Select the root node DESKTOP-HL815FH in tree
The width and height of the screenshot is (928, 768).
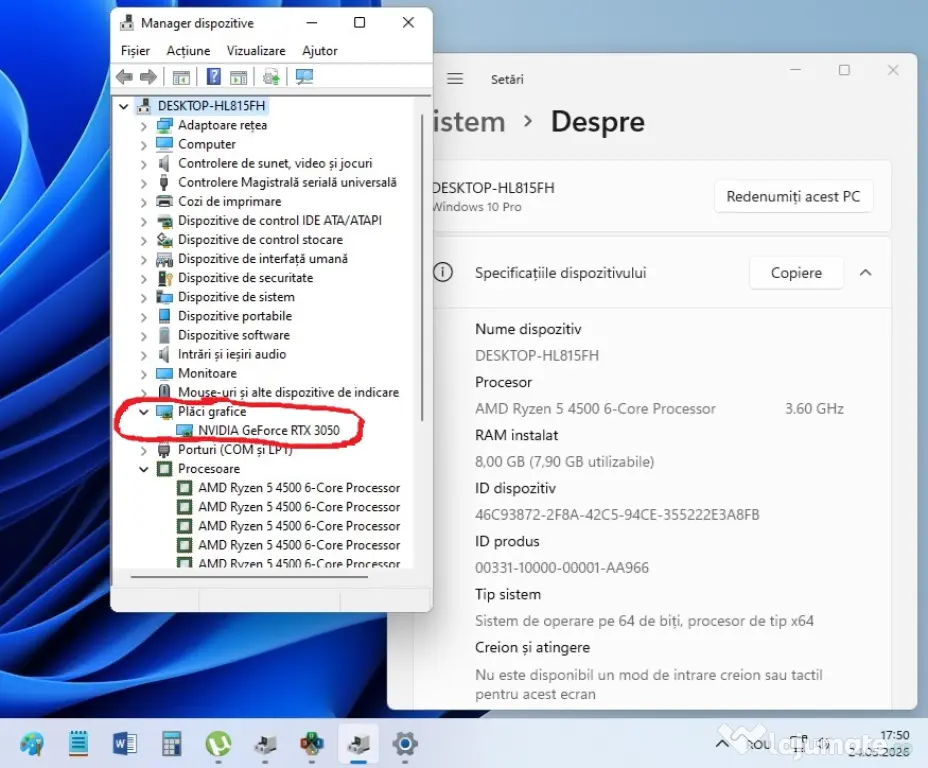211,106
